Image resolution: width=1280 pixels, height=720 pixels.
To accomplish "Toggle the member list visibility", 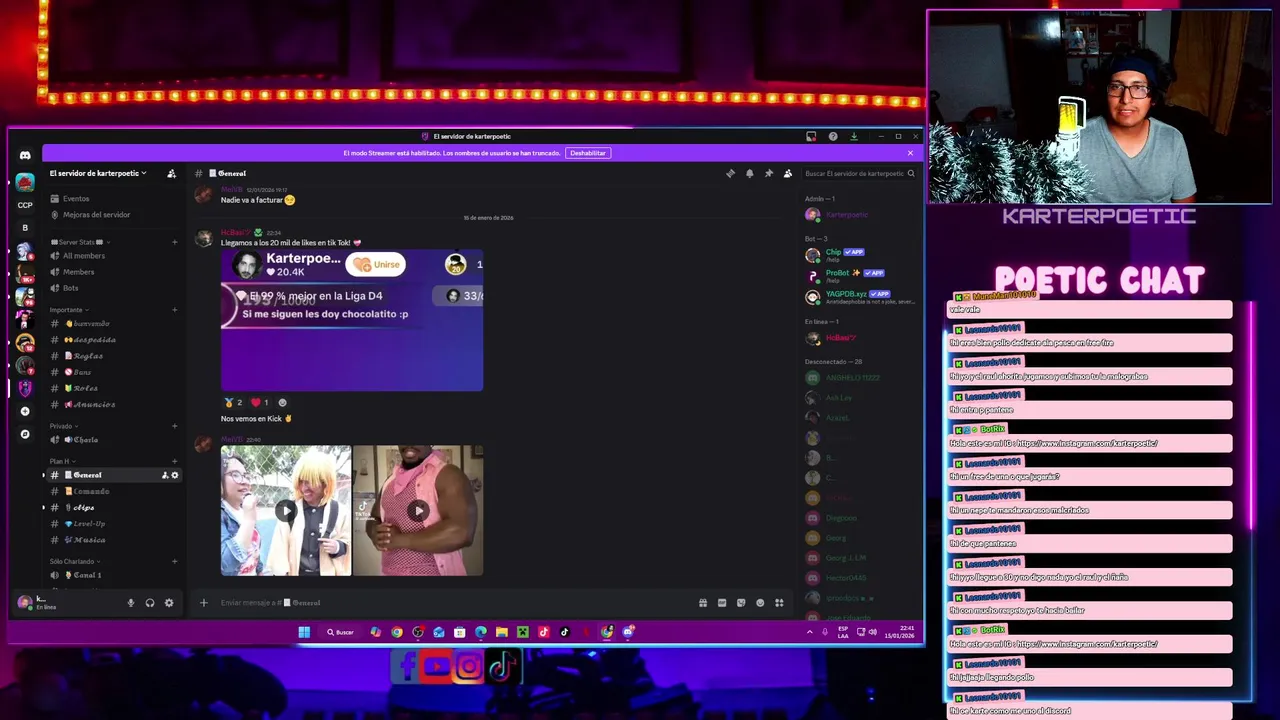I will (788, 173).
